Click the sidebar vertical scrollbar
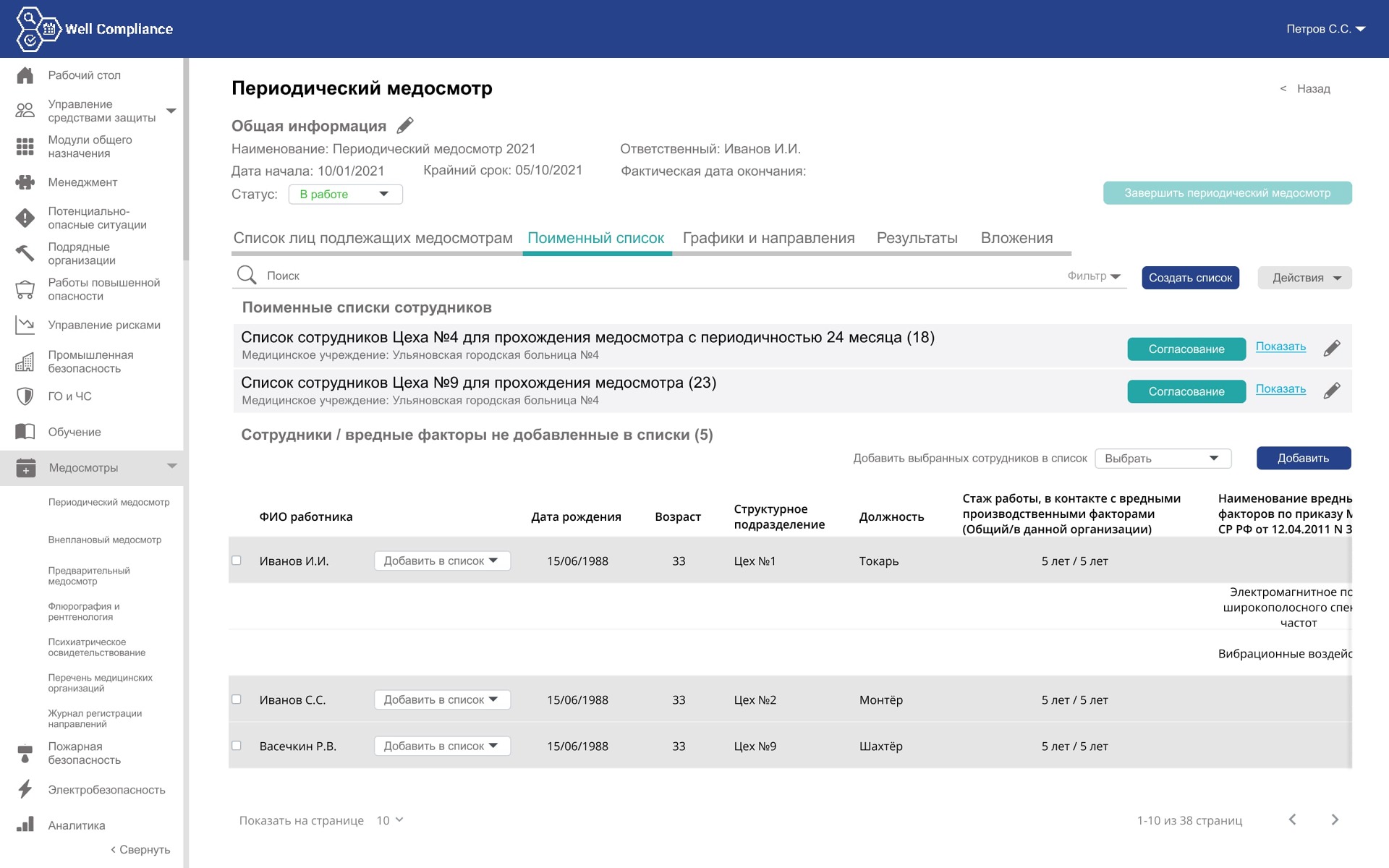 click(x=186, y=159)
